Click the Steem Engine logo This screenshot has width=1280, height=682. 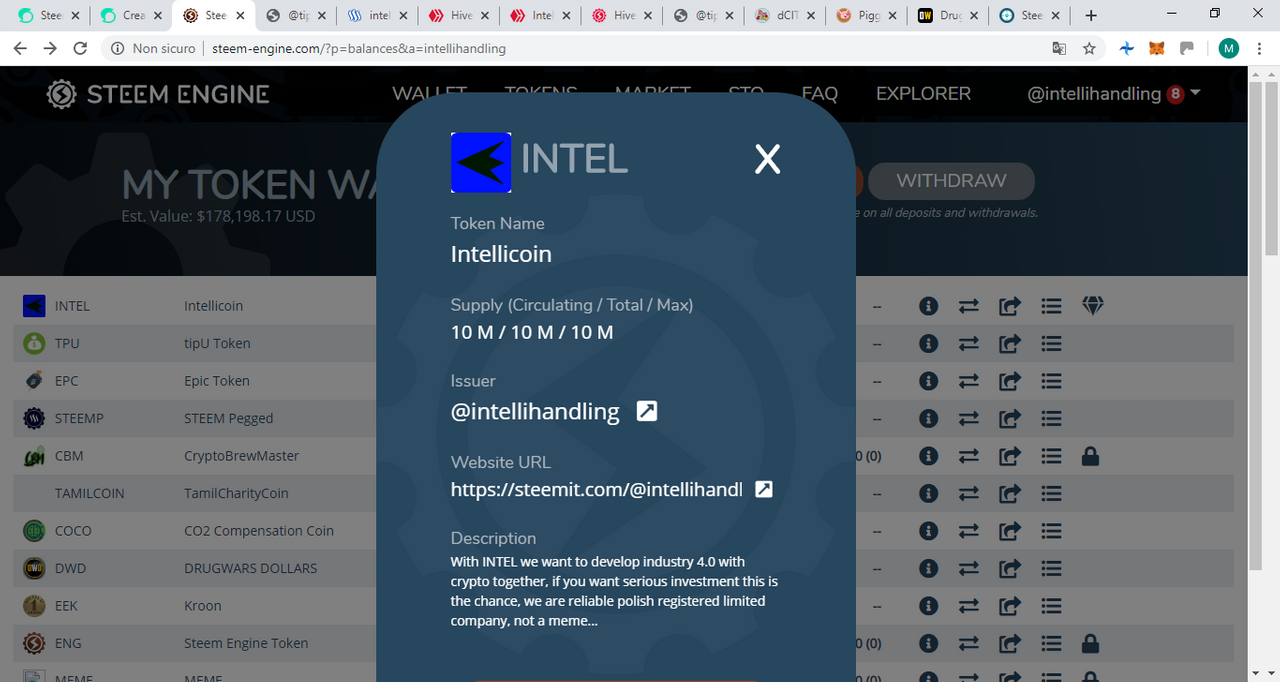pos(158,94)
